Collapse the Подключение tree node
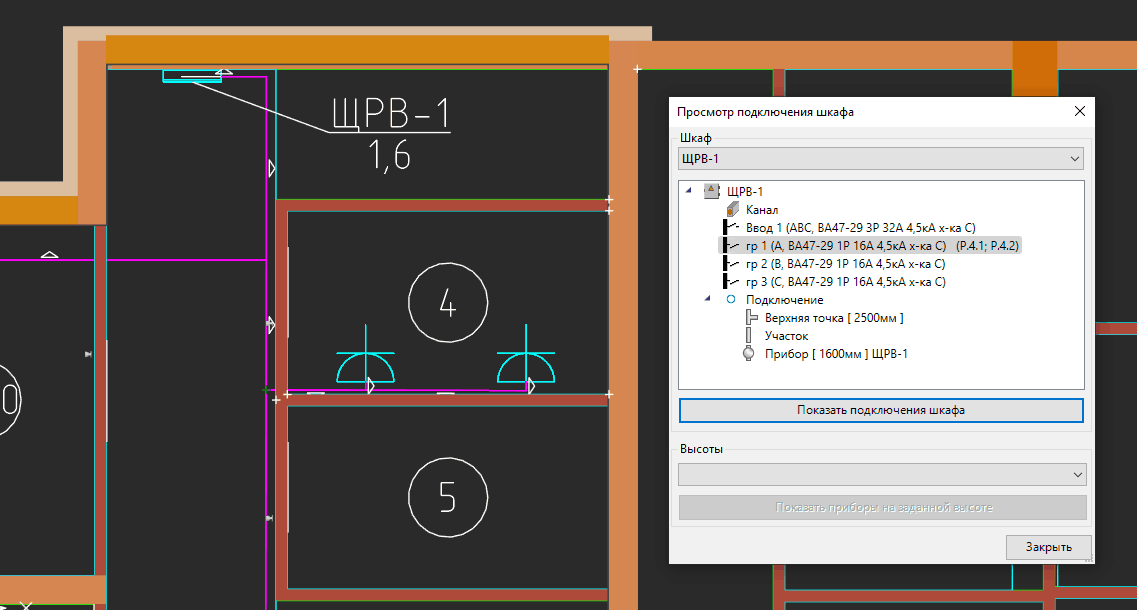The width and height of the screenshot is (1137, 610). [x=708, y=300]
